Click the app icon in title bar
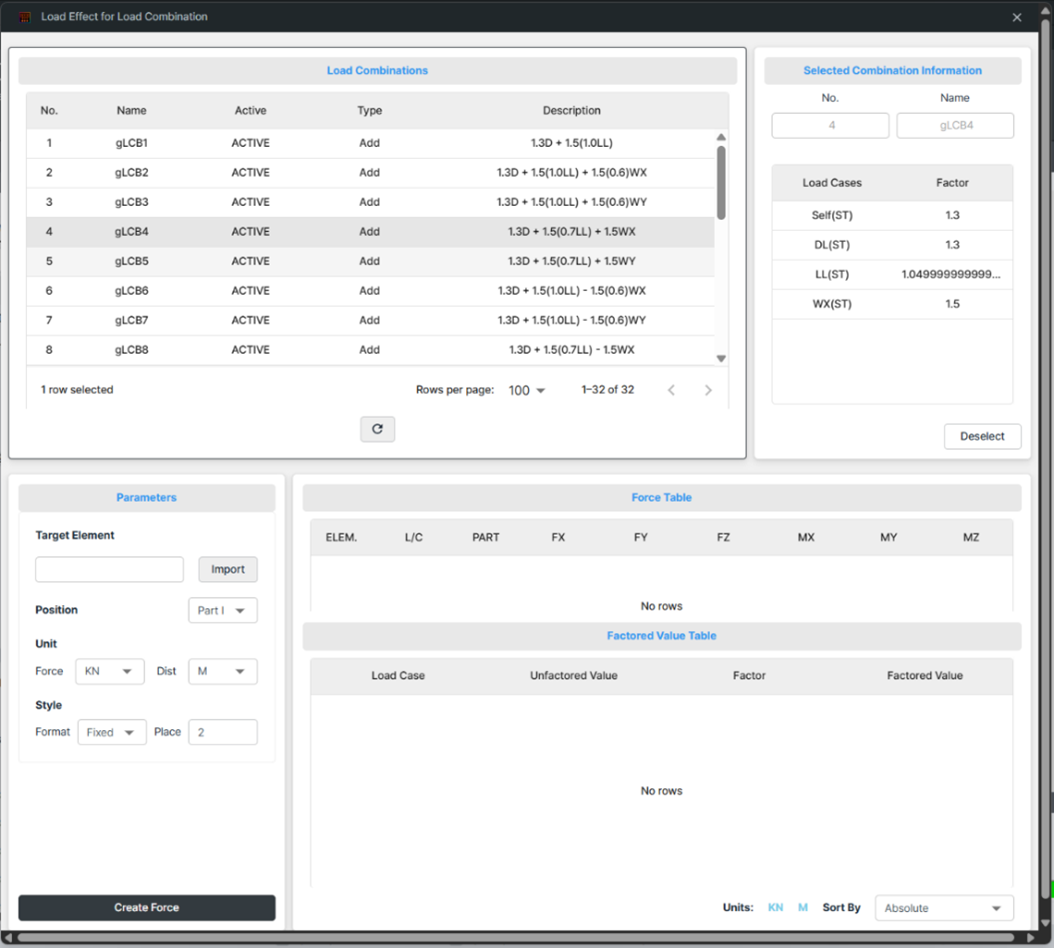This screenshot has height=948, width=1054. pos(25,17)
